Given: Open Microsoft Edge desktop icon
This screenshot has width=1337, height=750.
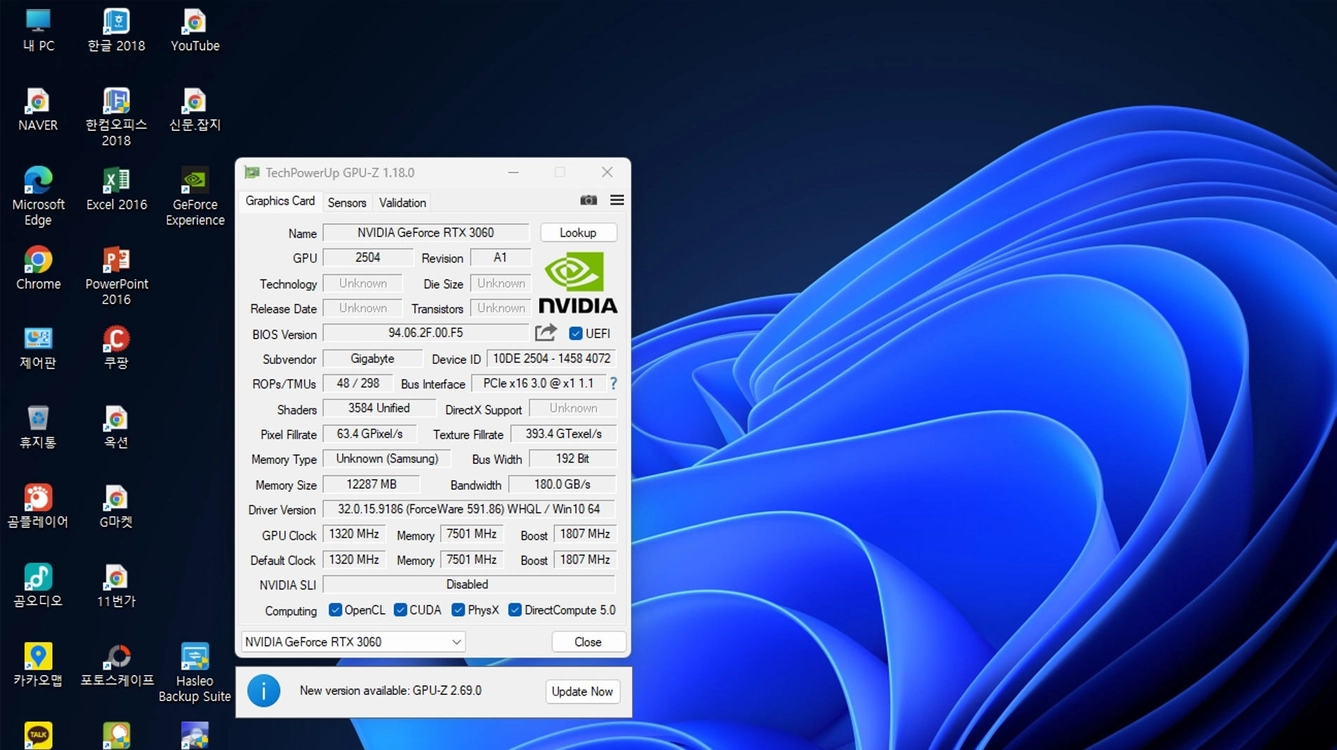Looking at the screenshot, I should (x=38, y=196).
